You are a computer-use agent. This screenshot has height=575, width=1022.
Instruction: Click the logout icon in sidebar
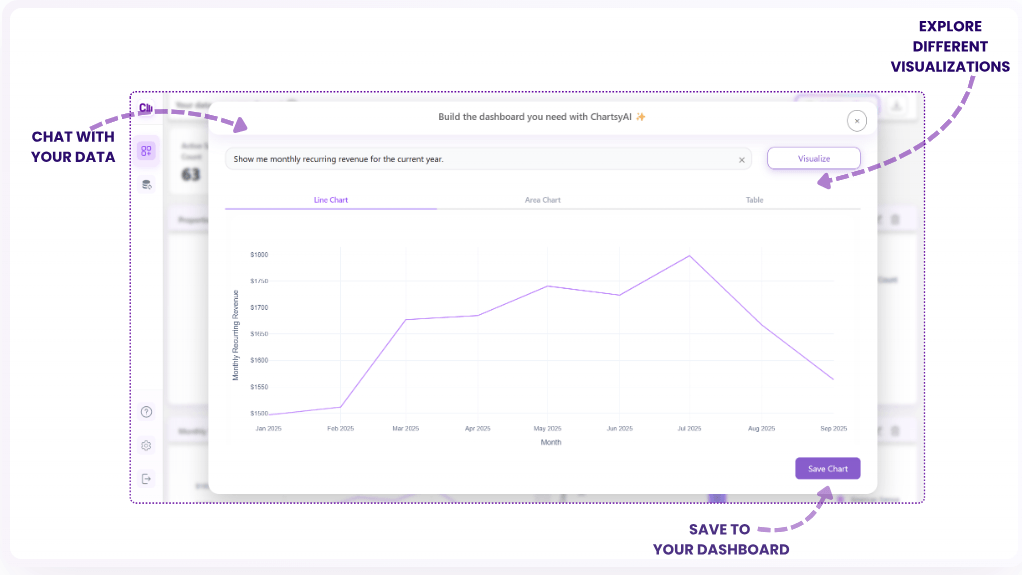[x=147, y=479]
